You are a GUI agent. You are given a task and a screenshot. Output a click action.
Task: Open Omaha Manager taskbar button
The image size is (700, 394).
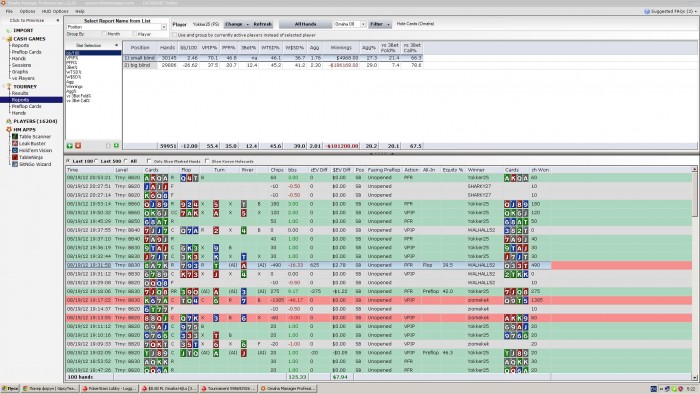(288, 389)
